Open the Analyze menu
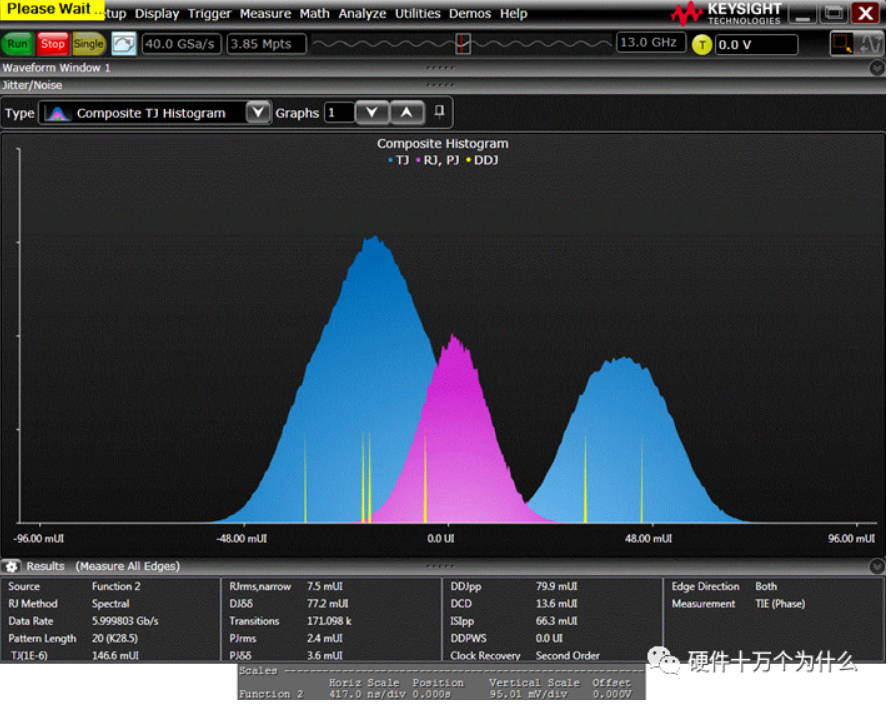Viewport: 893px width, 708px height. [x=362, y=14]
